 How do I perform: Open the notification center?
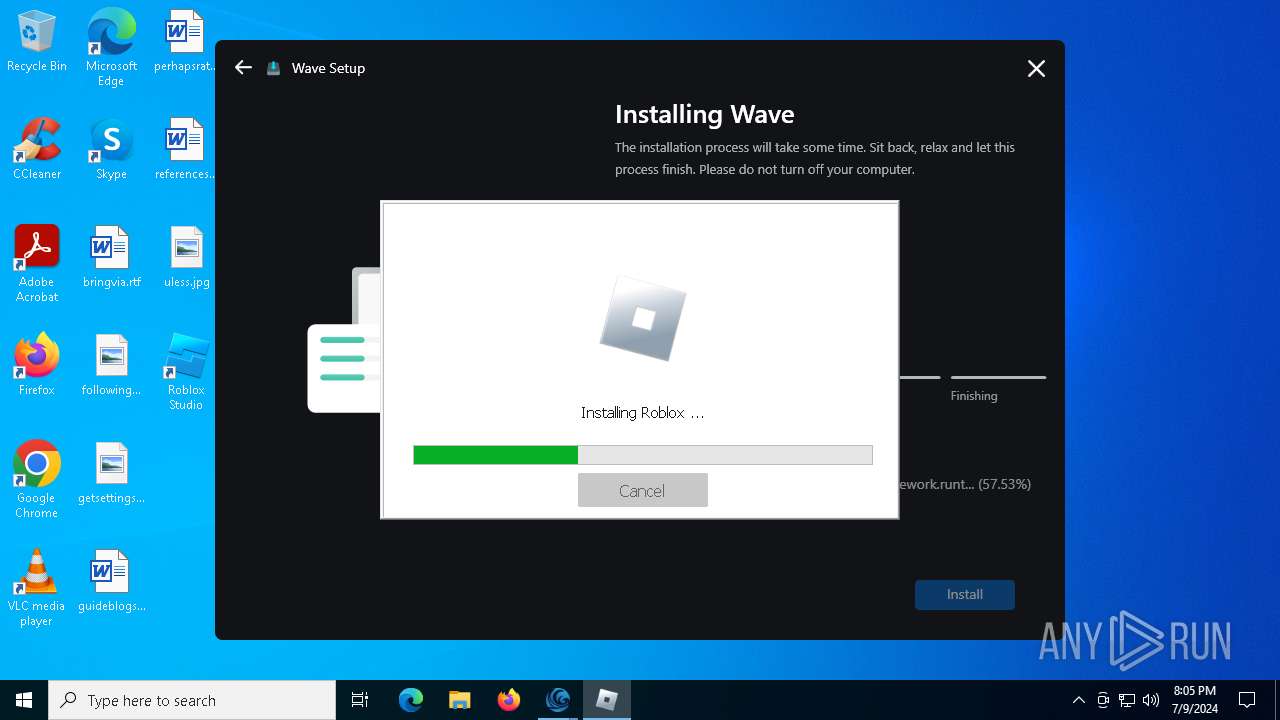click(x=1247, y=700)
